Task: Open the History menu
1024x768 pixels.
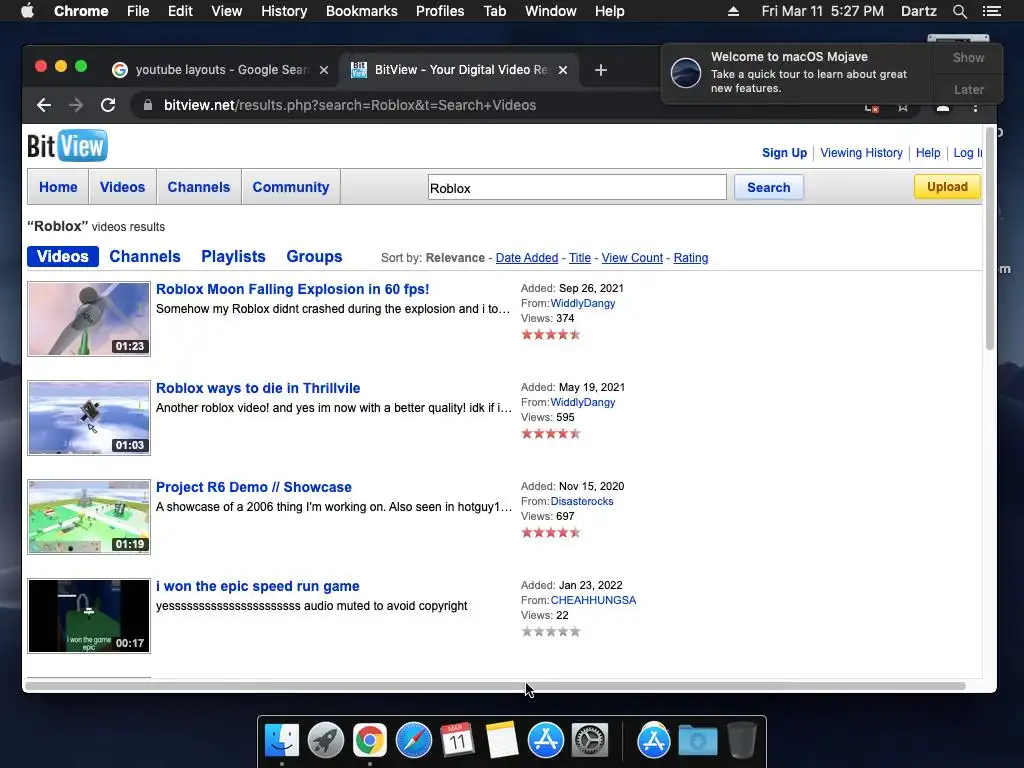Action: (284, 11)
